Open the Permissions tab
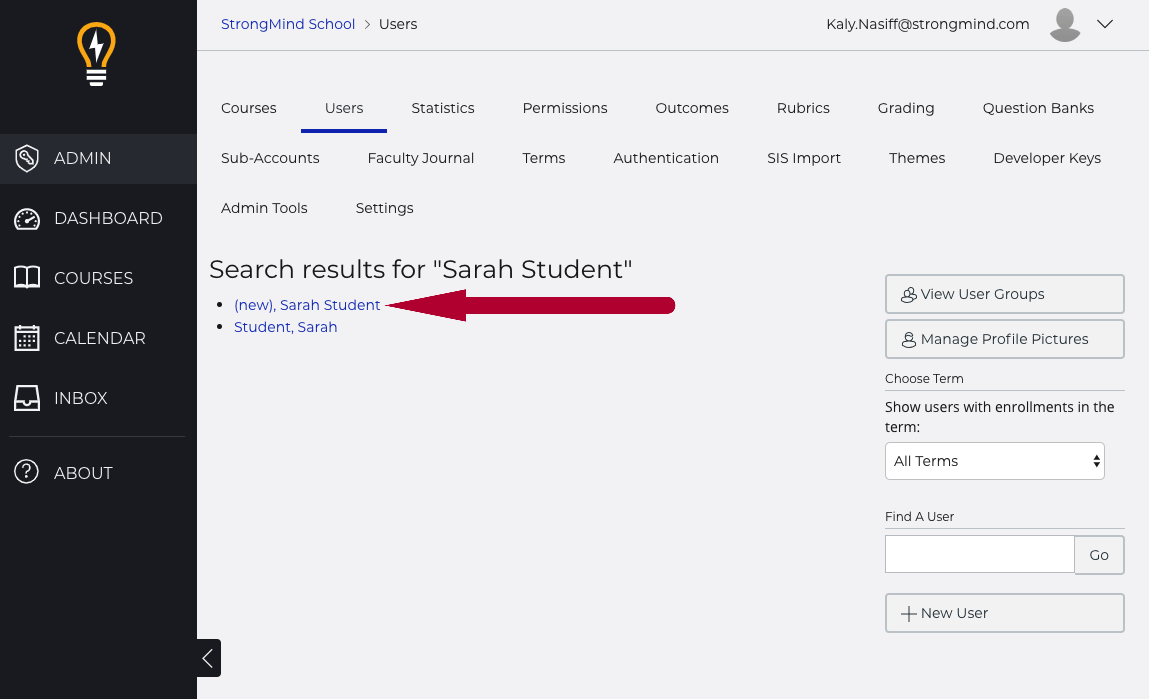 point(565,108)
